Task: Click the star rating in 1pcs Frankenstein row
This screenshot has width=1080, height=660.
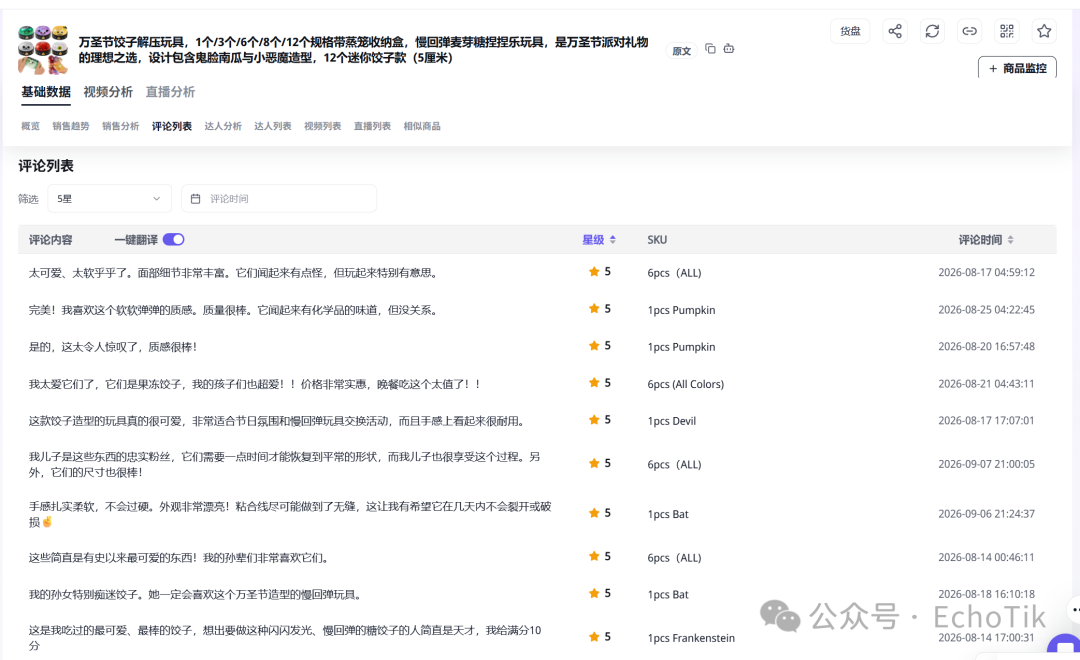Action: 599,637
